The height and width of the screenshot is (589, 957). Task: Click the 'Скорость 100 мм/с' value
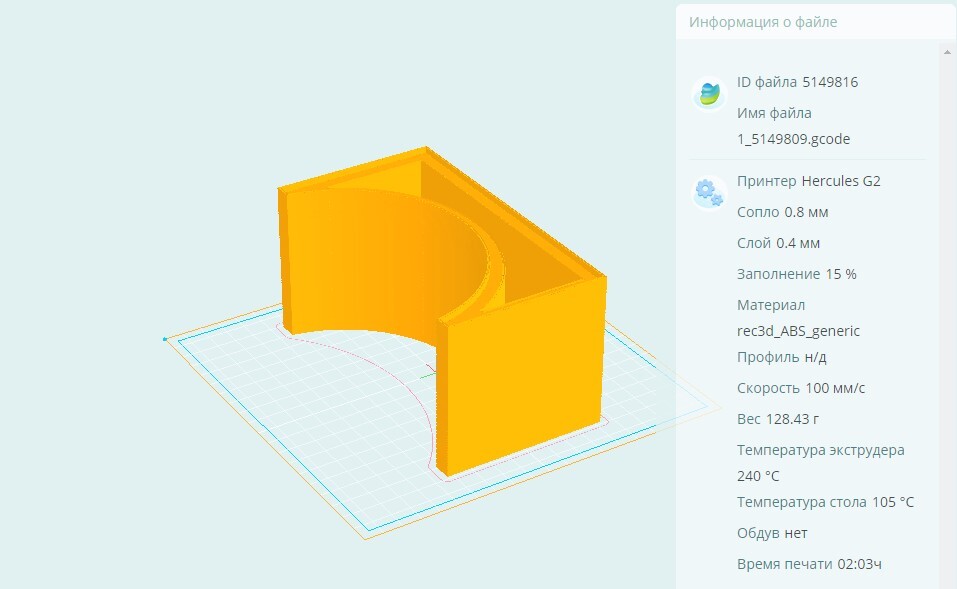801,389
